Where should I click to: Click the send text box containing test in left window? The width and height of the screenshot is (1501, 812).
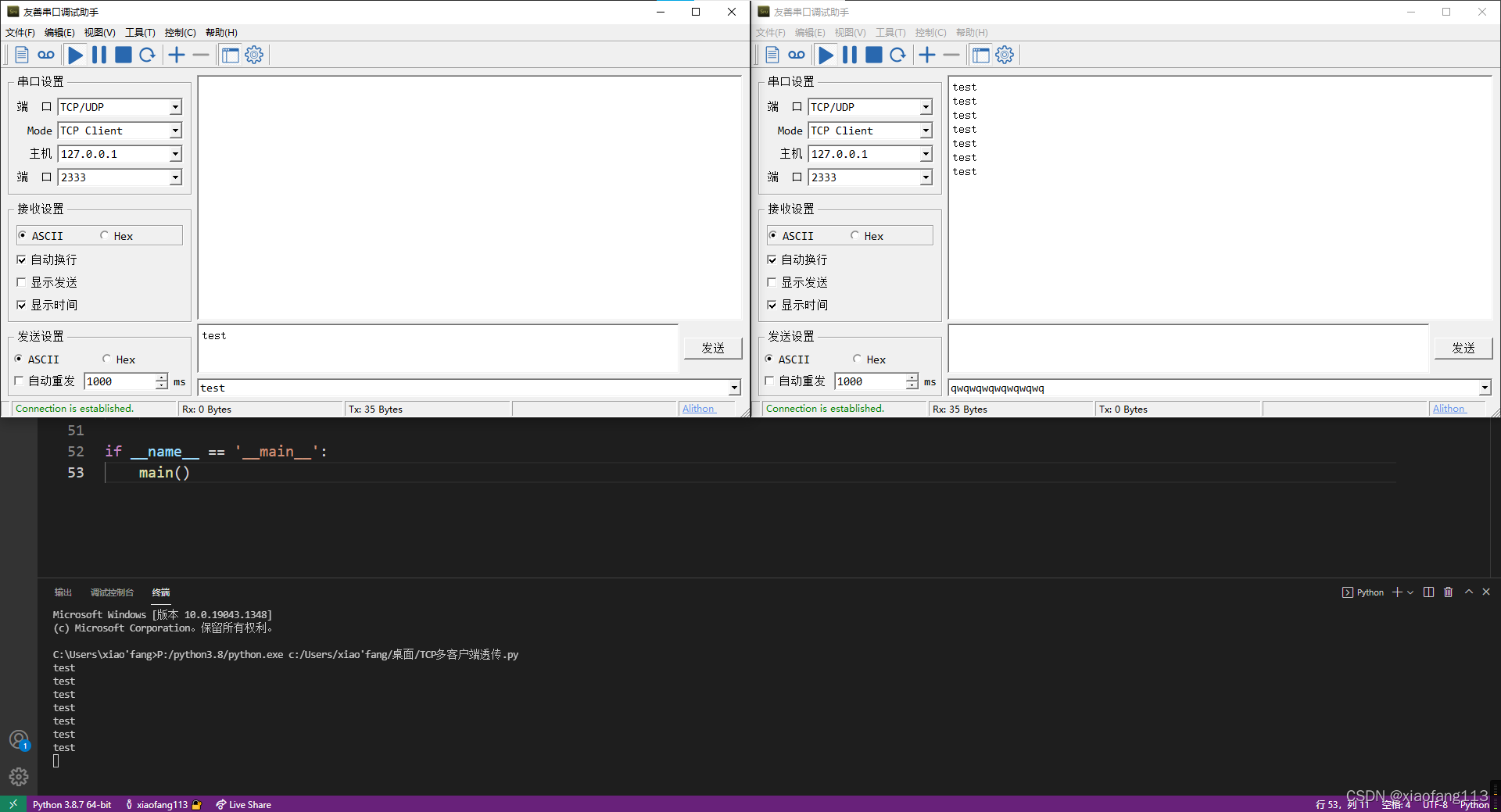(x=438, y=349)
